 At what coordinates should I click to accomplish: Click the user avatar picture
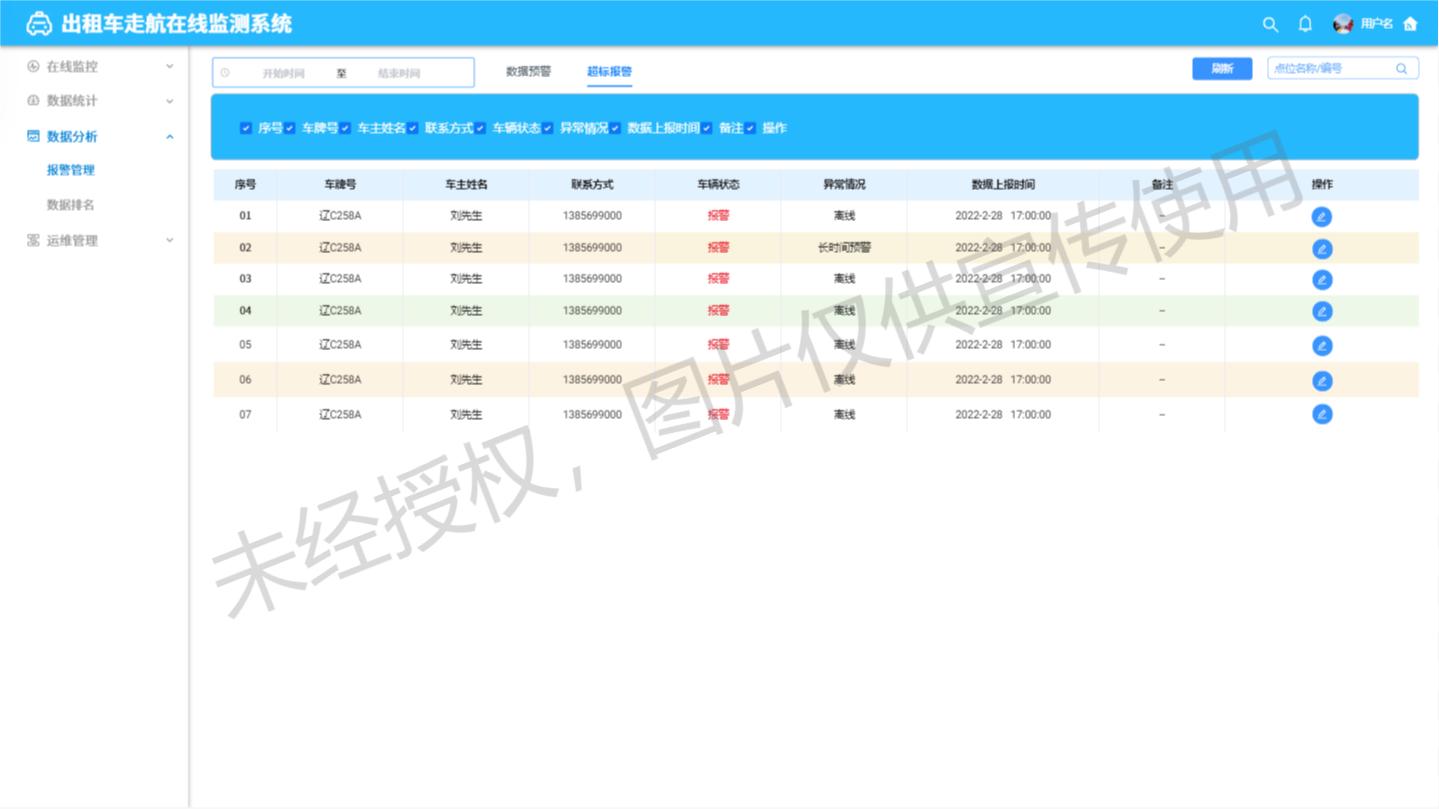point(1343,24)
